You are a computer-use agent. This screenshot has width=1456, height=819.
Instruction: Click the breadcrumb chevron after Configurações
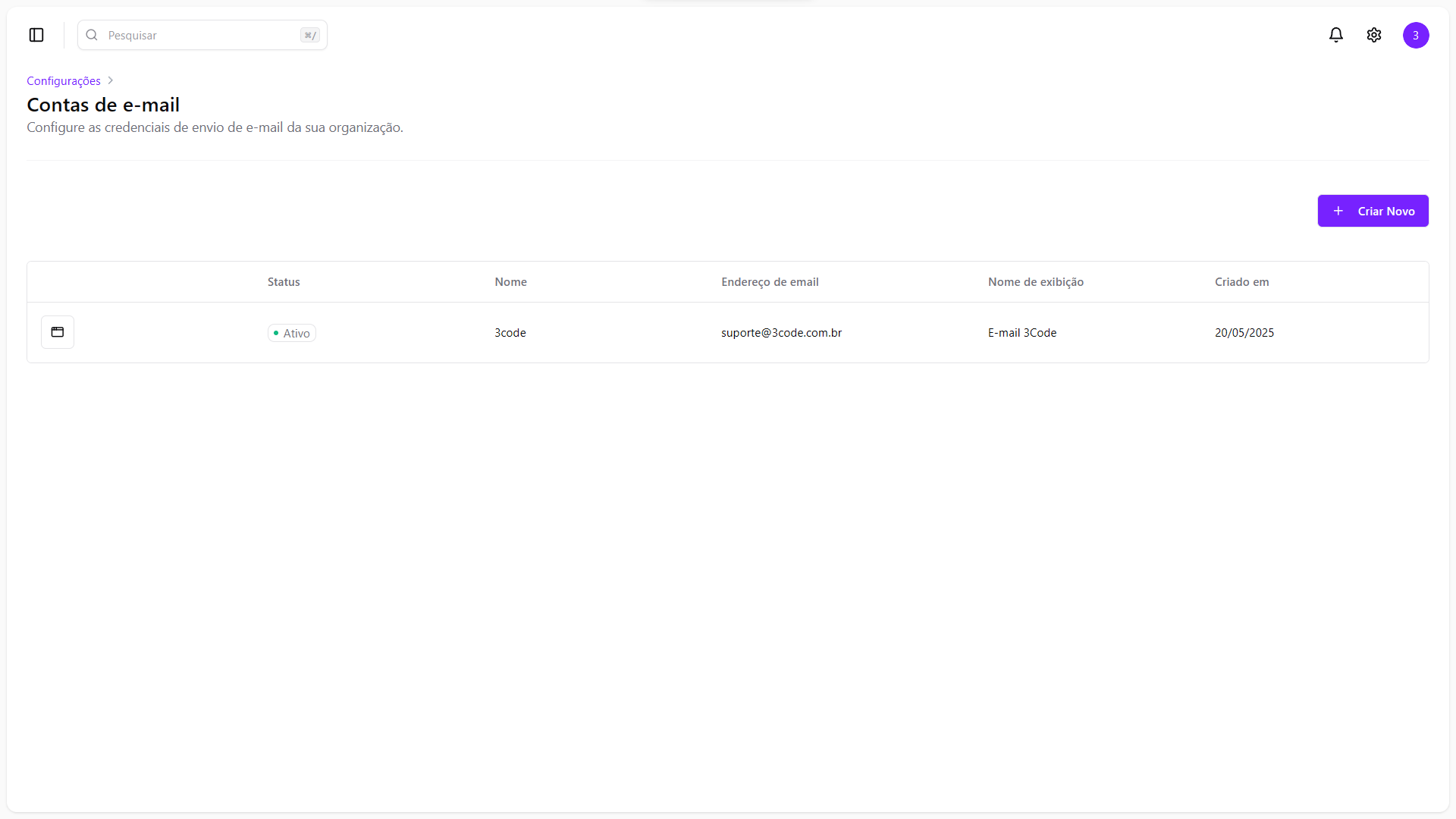click(x=111, y=80)
